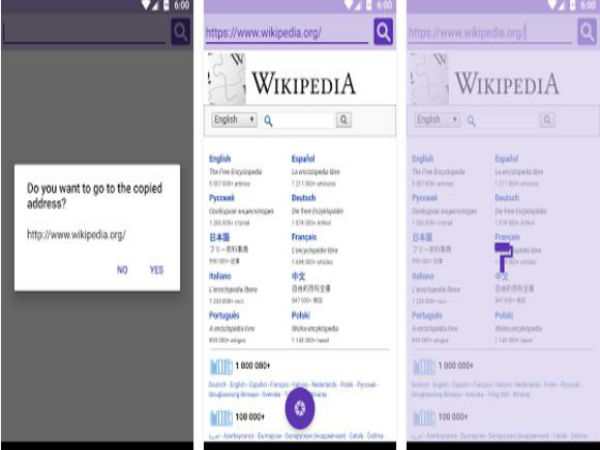Open the English language dropdown, middle screen
600x450 pixels.
pos(234,120)
